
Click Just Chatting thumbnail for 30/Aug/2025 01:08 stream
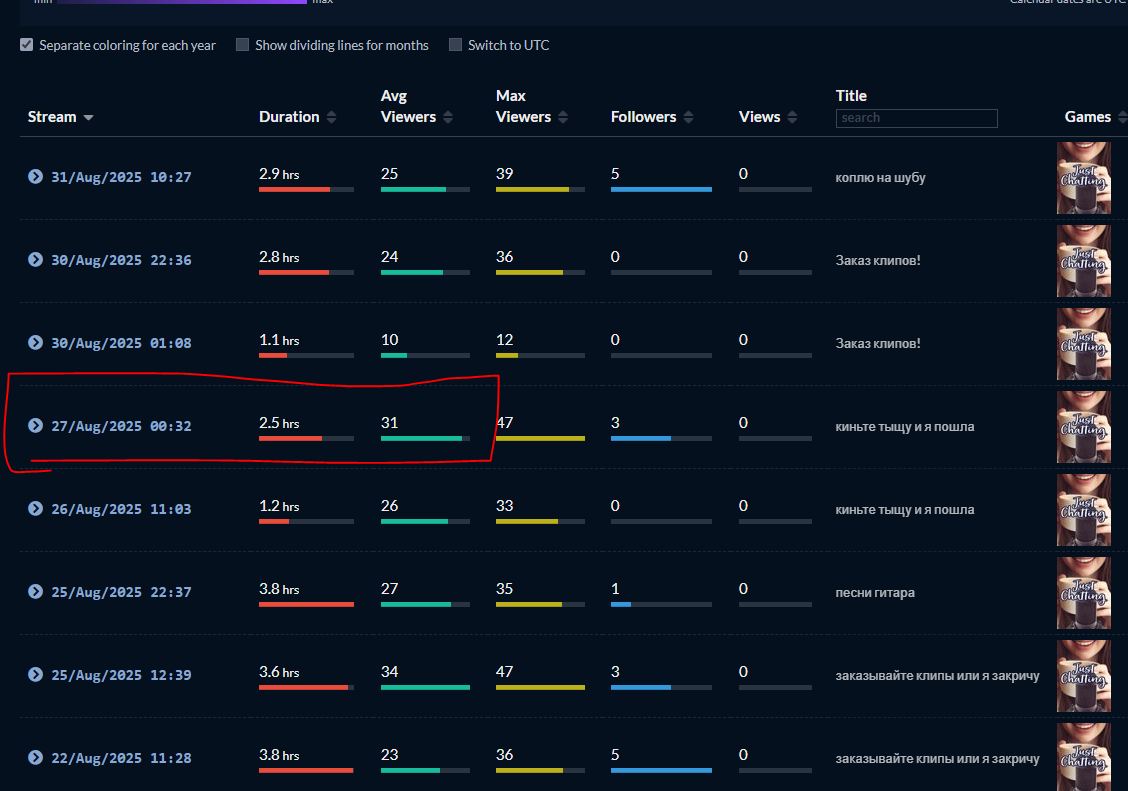click(1083, 344)
